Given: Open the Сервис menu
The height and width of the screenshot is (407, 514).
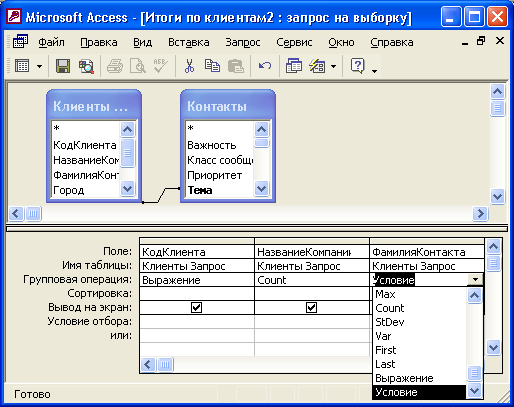Looking at the screenshot, I should [294, 42].
